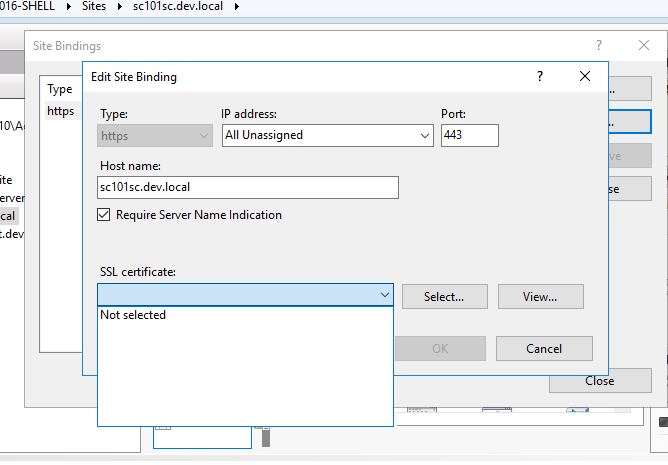Toggle Require Server Name Indication checkbox
Image resolution: width=668 pixels, height=465 pixels.
tap(104, 215)
